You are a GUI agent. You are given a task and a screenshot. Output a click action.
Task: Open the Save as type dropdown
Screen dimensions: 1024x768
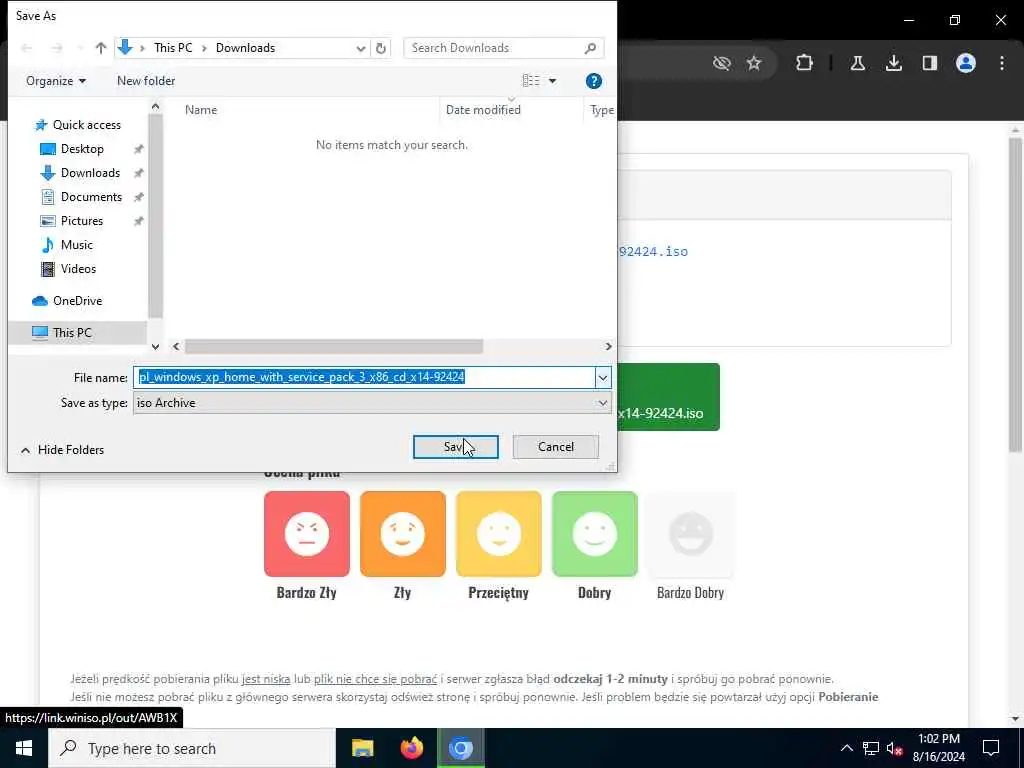[x=372, y=403]
